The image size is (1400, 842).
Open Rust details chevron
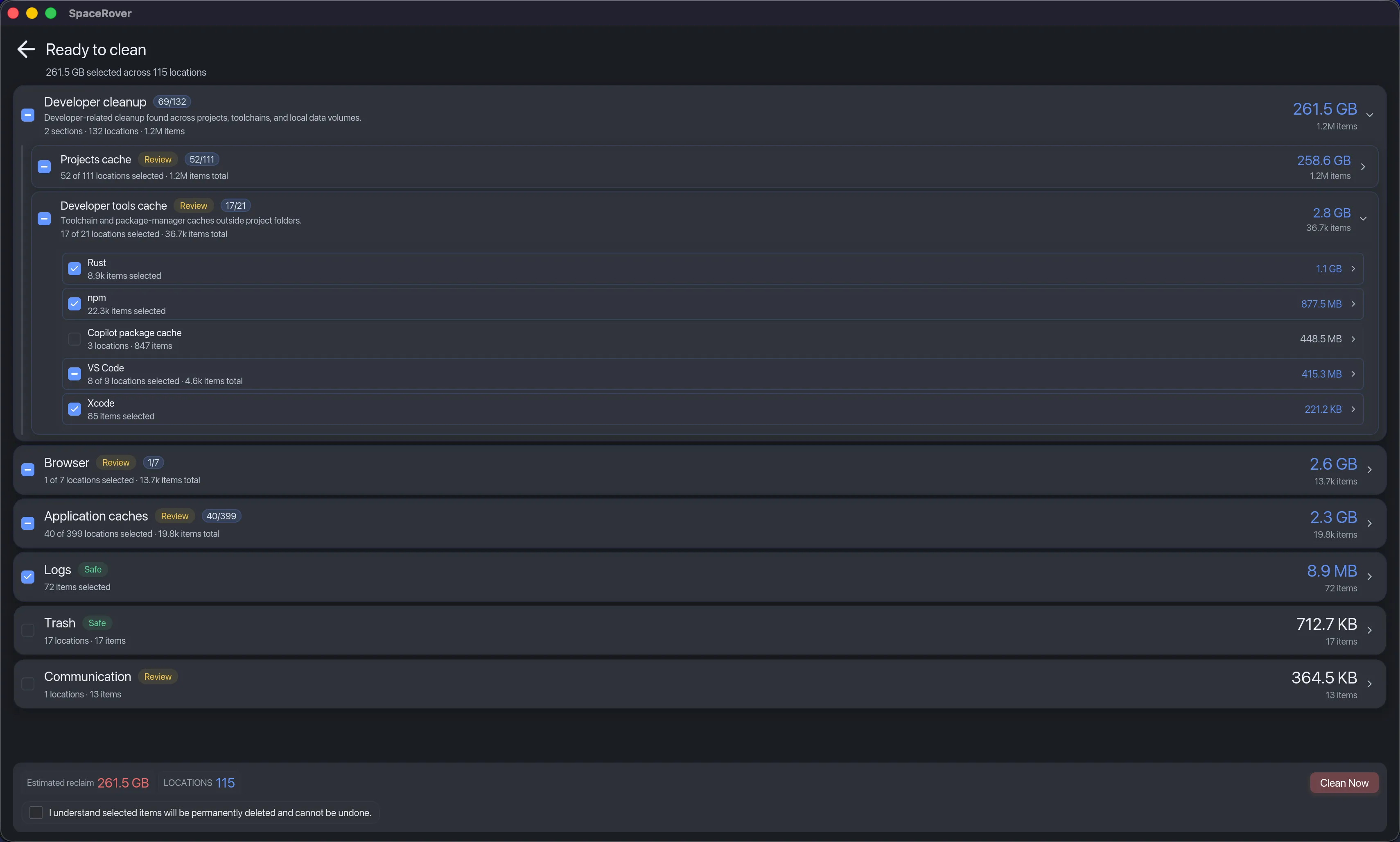coord(1353,269)
